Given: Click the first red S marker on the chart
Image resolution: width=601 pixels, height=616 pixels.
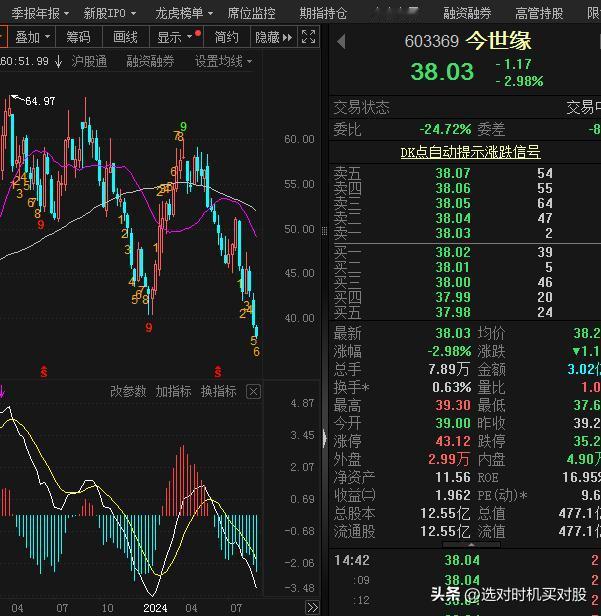Looking at the screenshot, I should point(44,371).
